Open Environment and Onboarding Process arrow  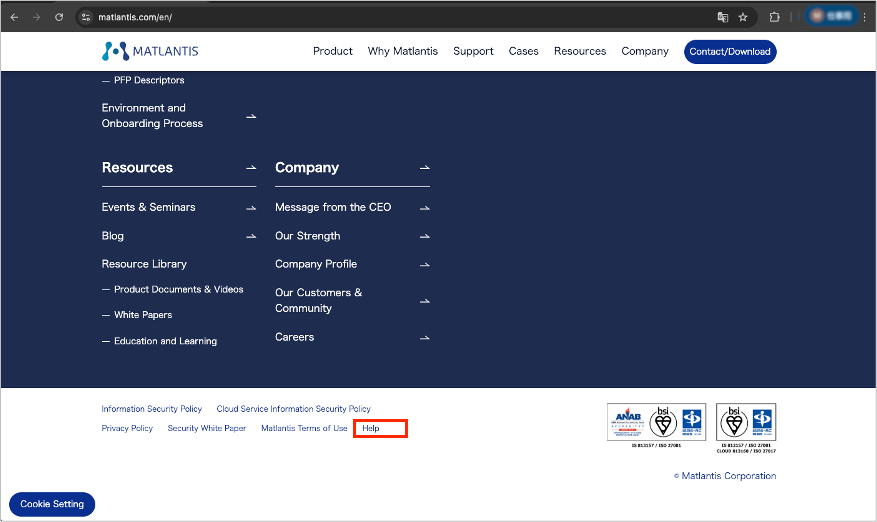251,116
